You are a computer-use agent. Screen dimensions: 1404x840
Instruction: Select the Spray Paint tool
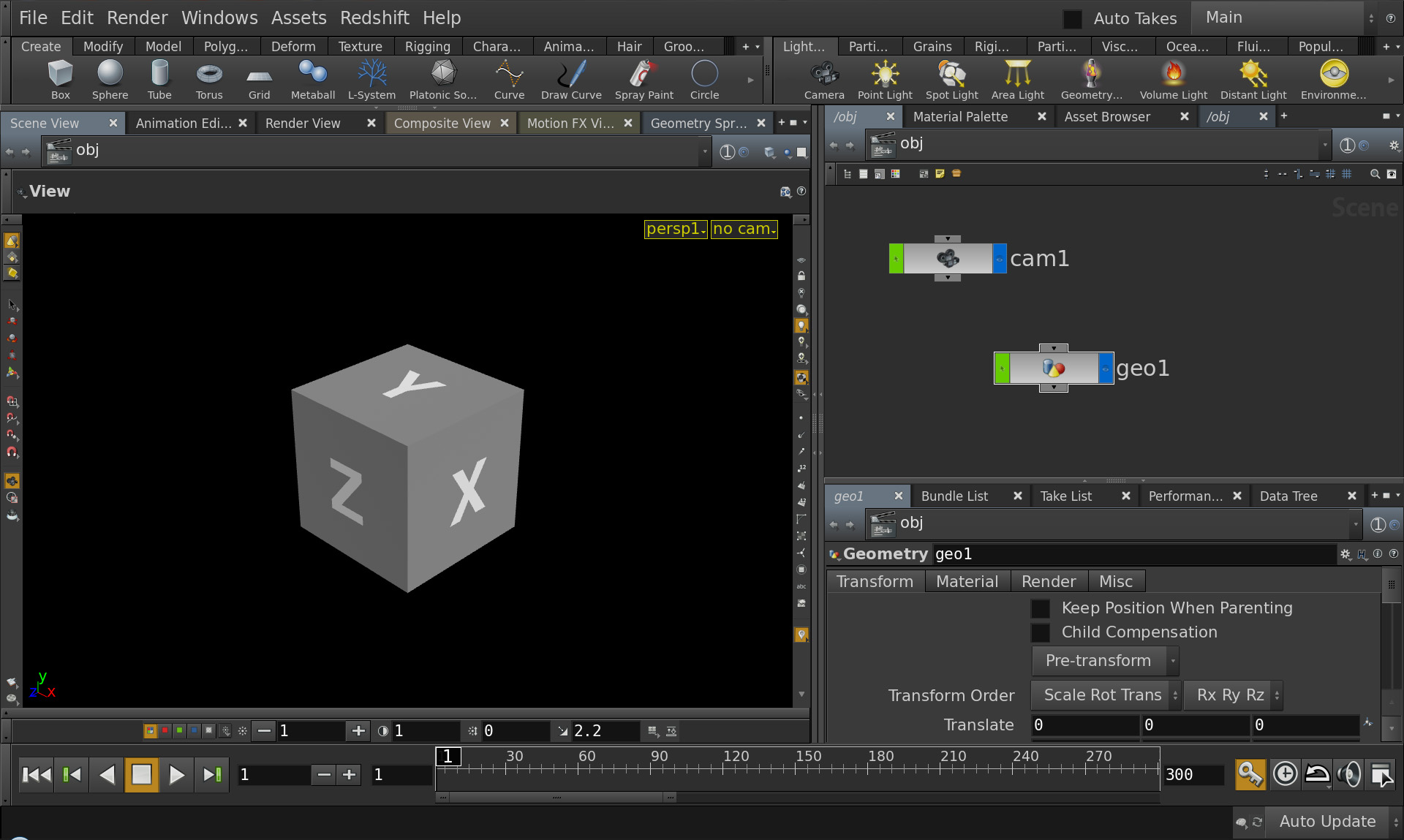point(643,79)
